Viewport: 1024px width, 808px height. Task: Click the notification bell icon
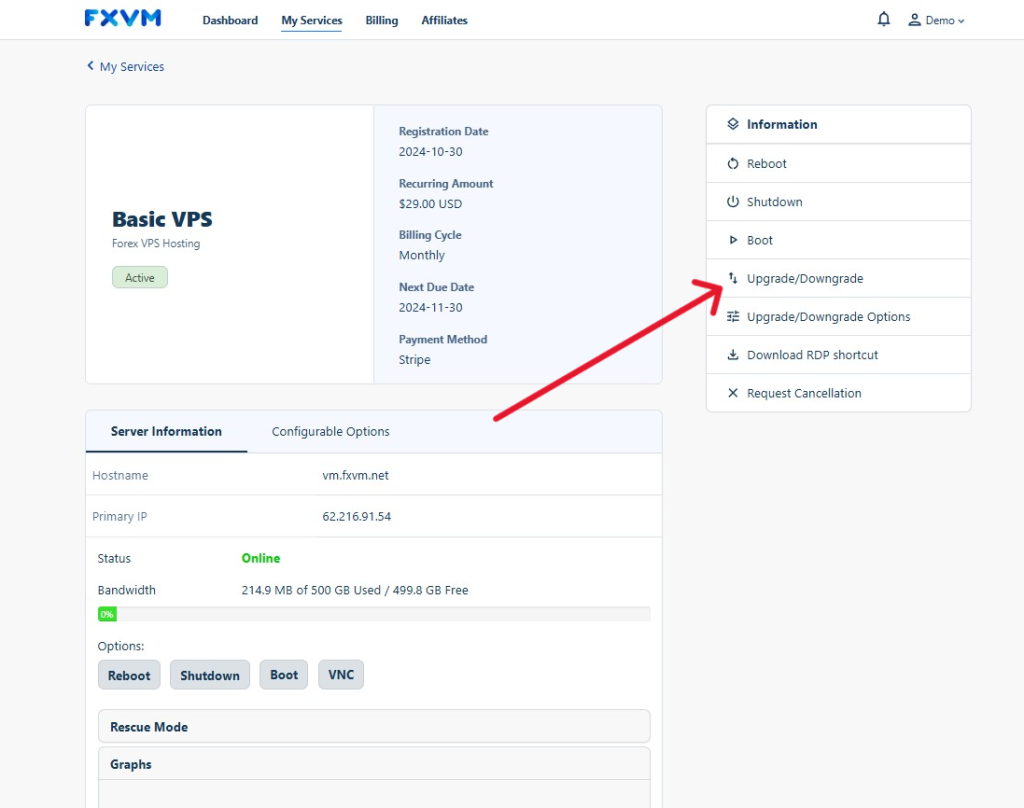(883, 19)
